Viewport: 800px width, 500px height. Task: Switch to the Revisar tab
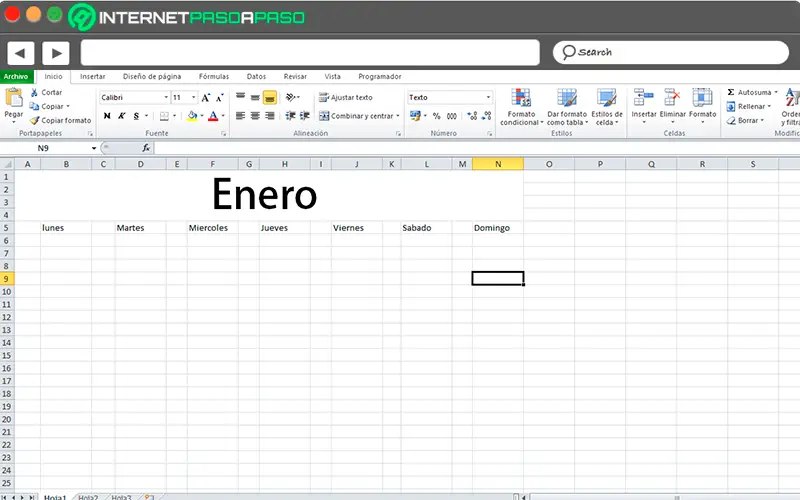[295, 77]
